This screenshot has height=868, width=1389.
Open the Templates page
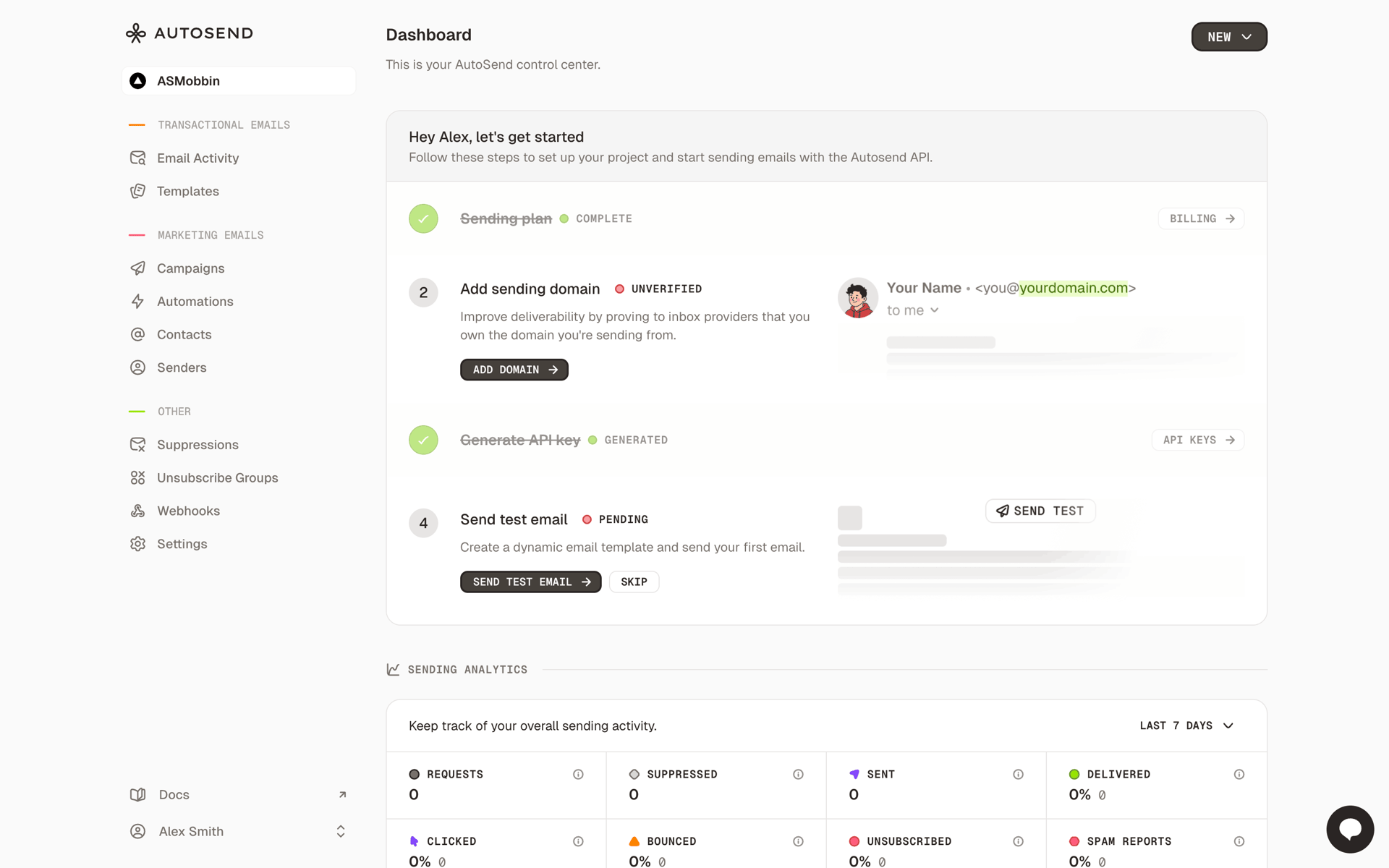pos(187,191)
